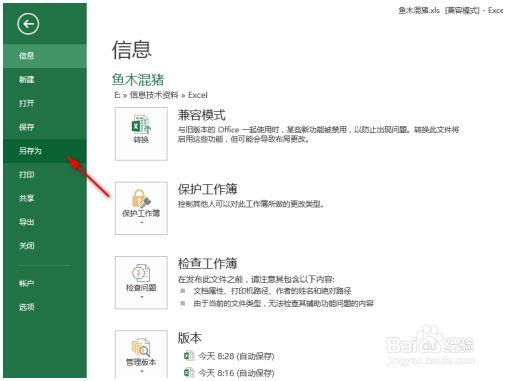Image resolution: width=506 pixels, height=381 pixels.
Task: Open the 帐户 (Account) page
Action: coord(45,284)
